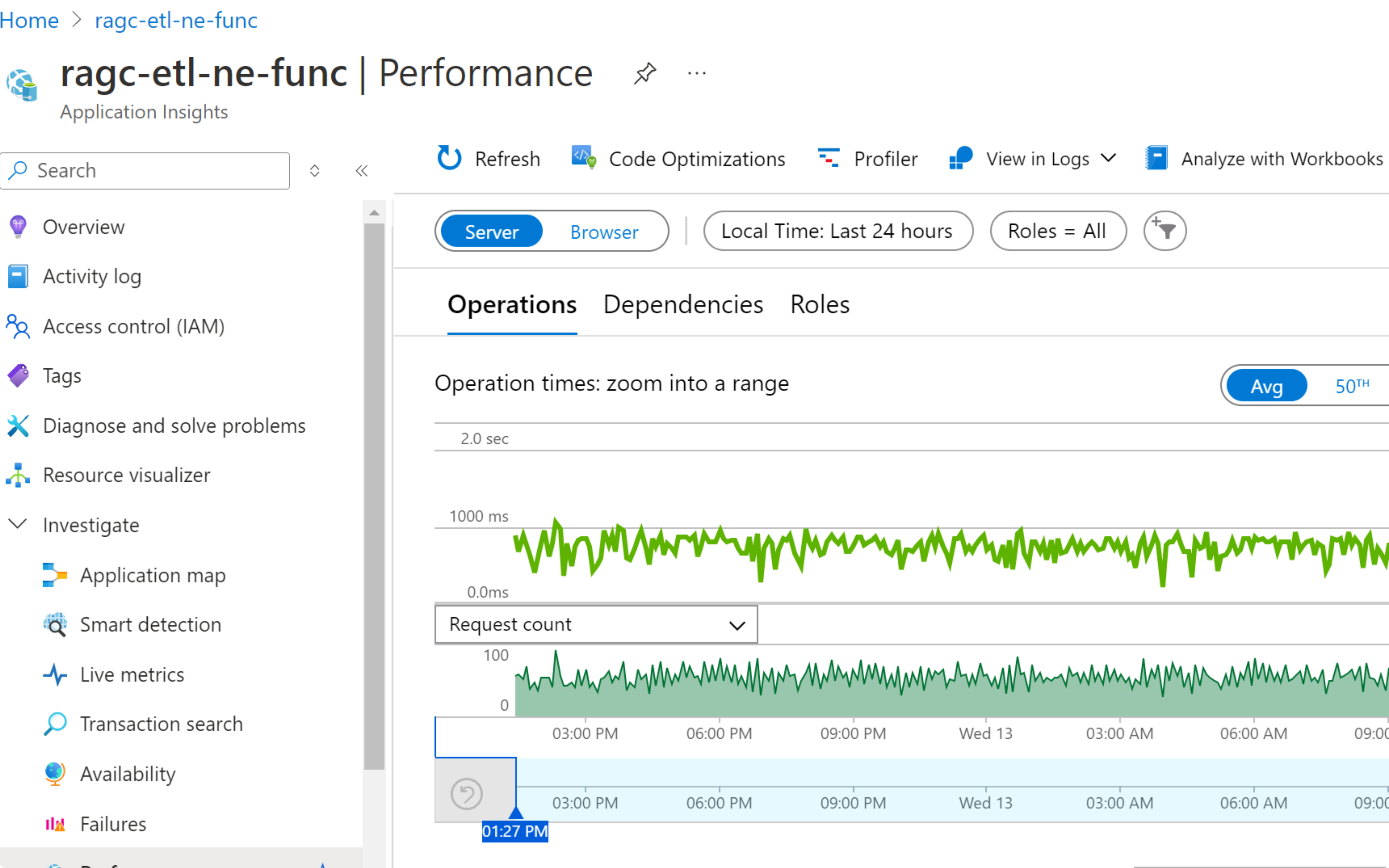Collapse the left navigation pane
The height and width of the screenshot is (868, 1389).
click(x=362, y=170)
